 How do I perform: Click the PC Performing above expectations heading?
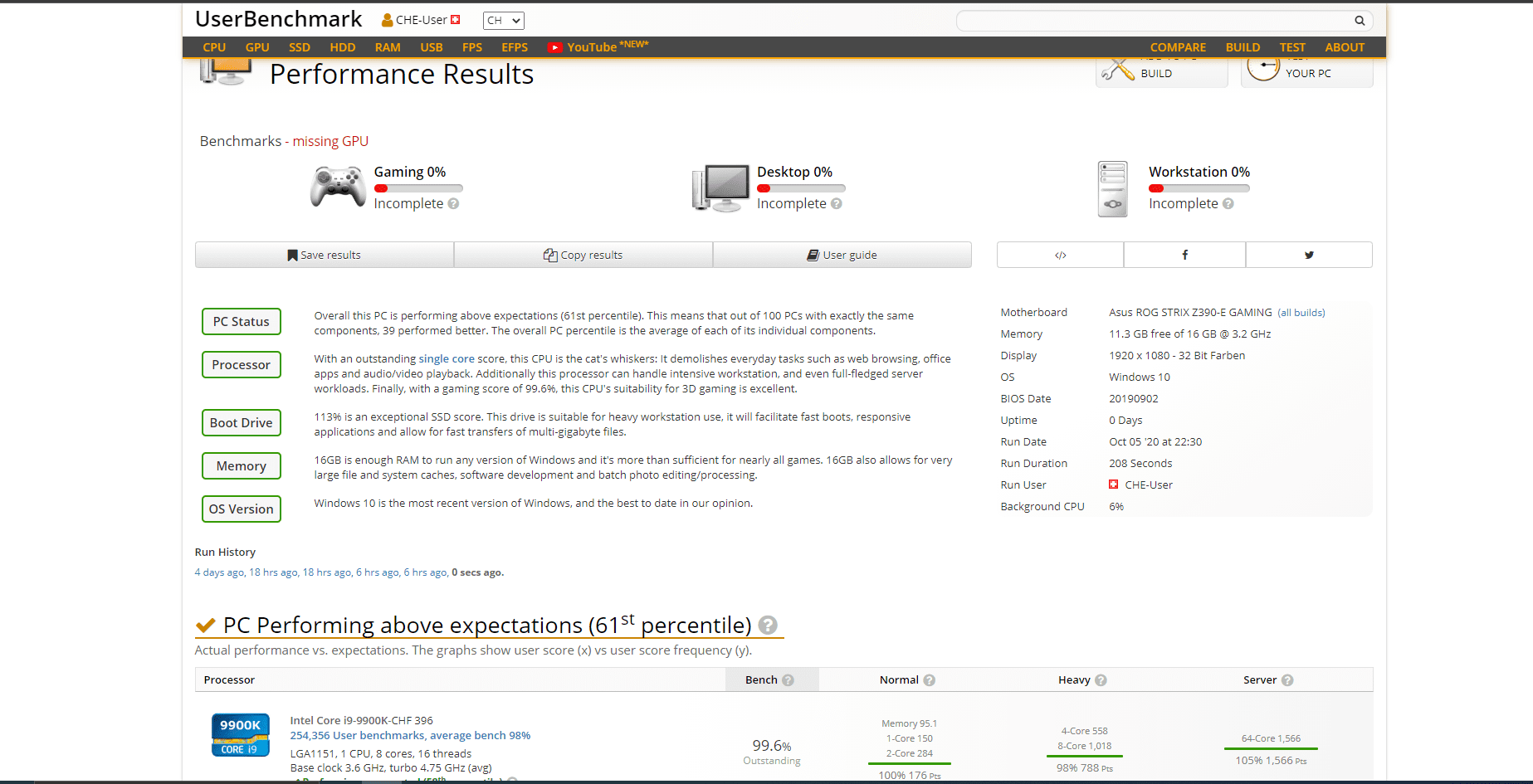[487, 626]
